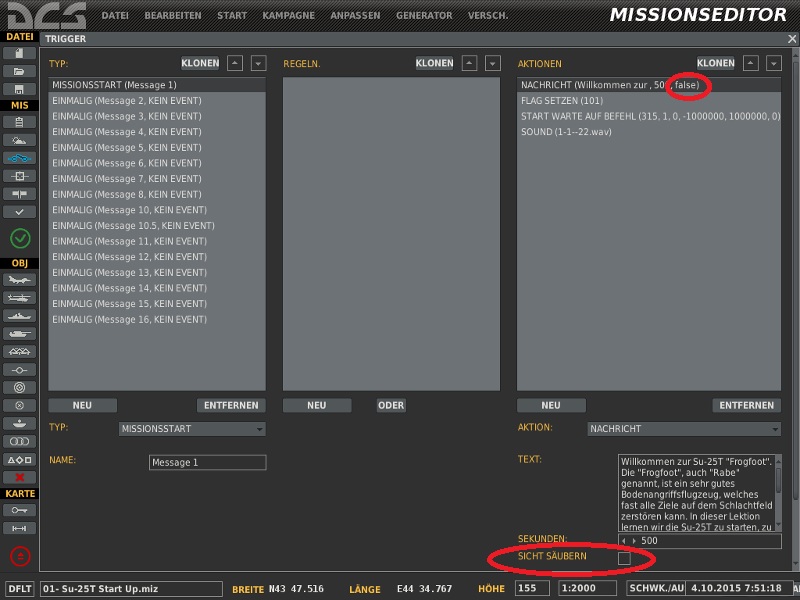Add a helicopter group via the helicopter icon
This screenshot has height=600, width=800.
(x=19, y=298)
